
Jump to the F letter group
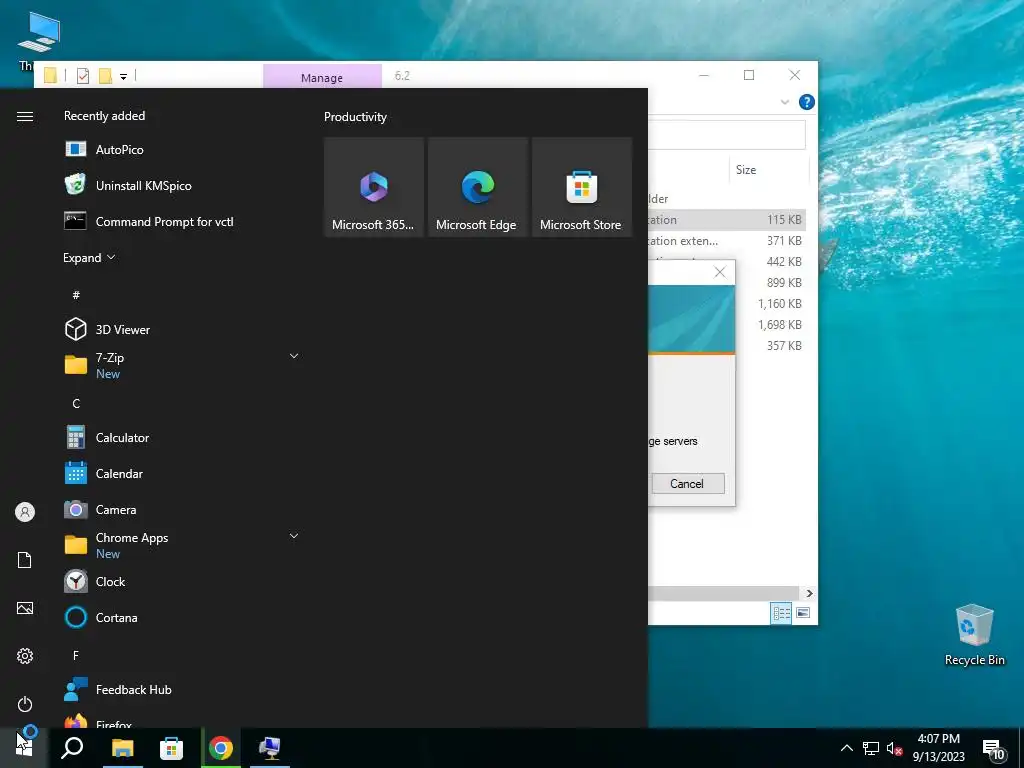(76, 655)
